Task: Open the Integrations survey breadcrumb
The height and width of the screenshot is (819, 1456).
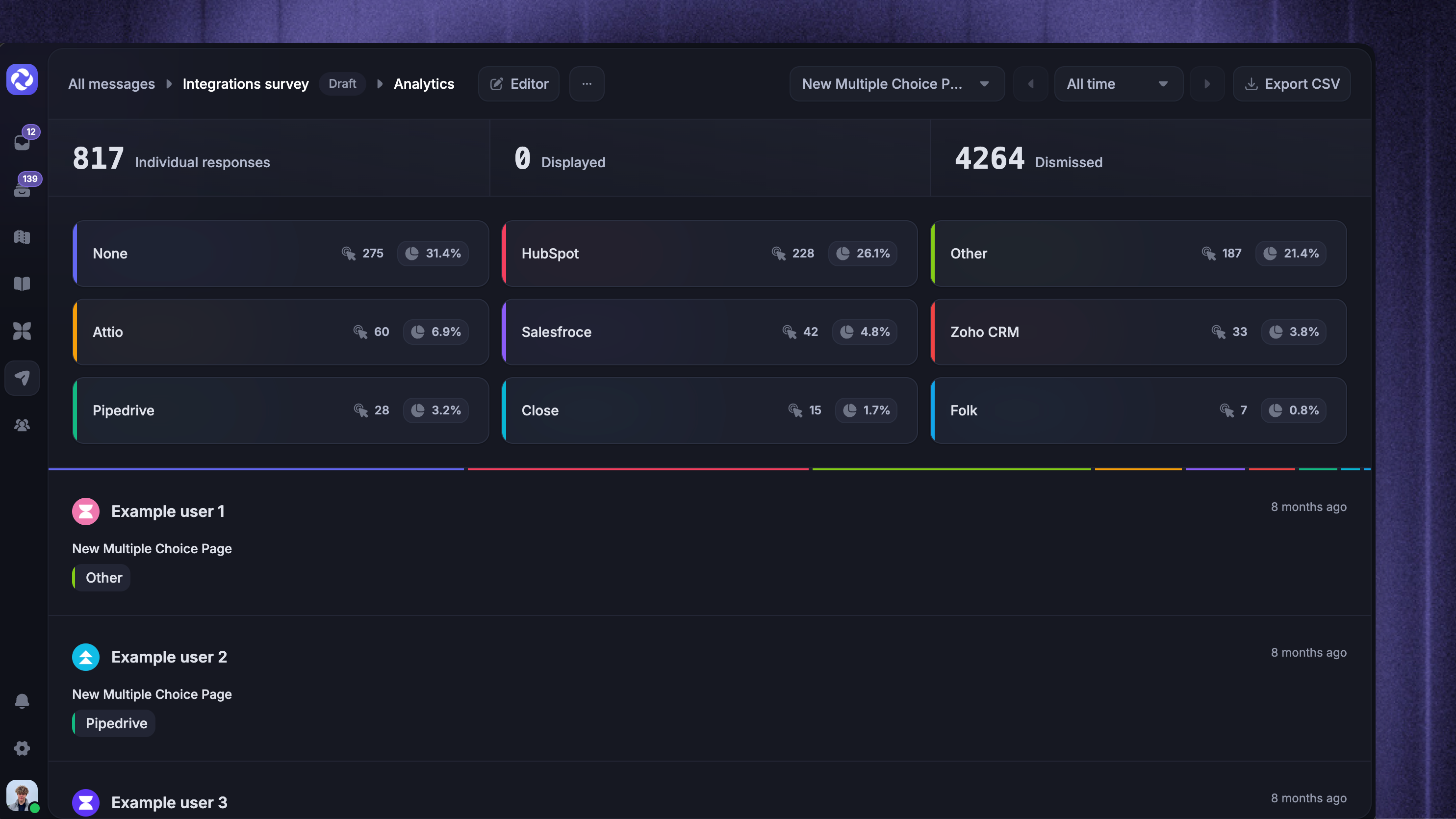Action: (x=246, y=84)
